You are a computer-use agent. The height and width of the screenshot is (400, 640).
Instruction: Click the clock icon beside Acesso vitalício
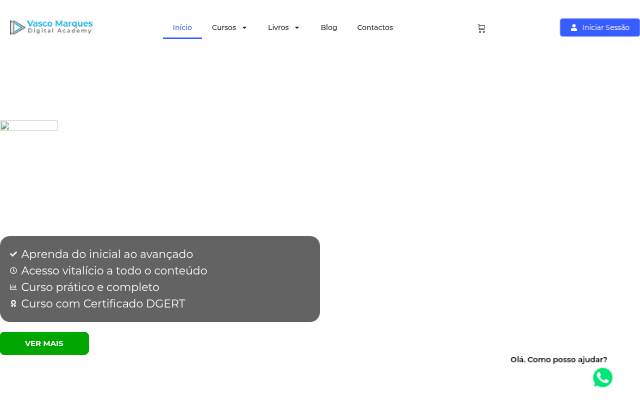13,271
